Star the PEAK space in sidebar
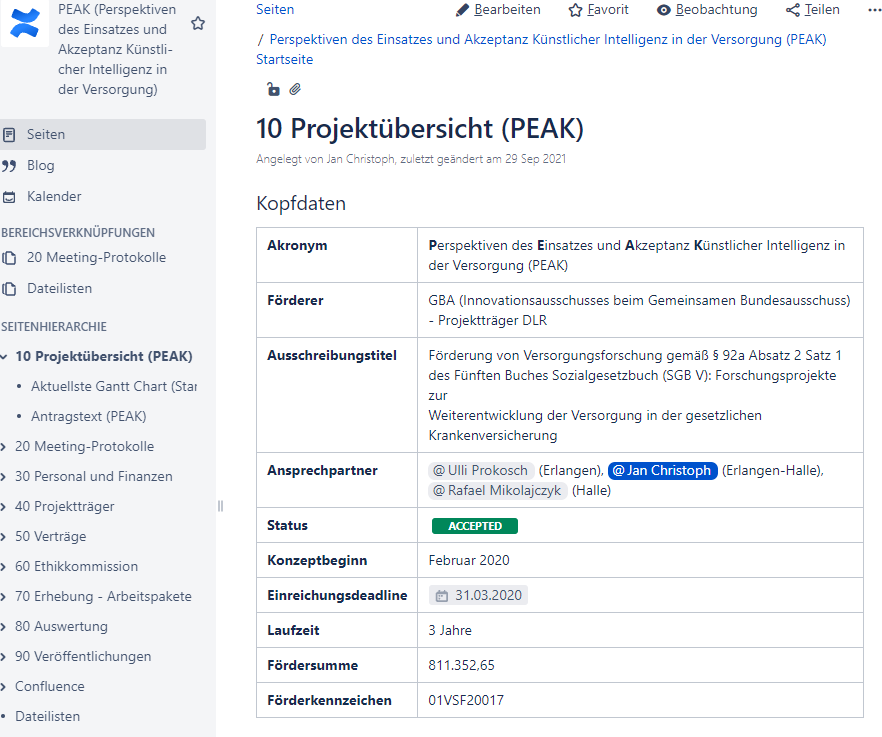This screenshot has height=737, width=882. (x=198, y=23)
